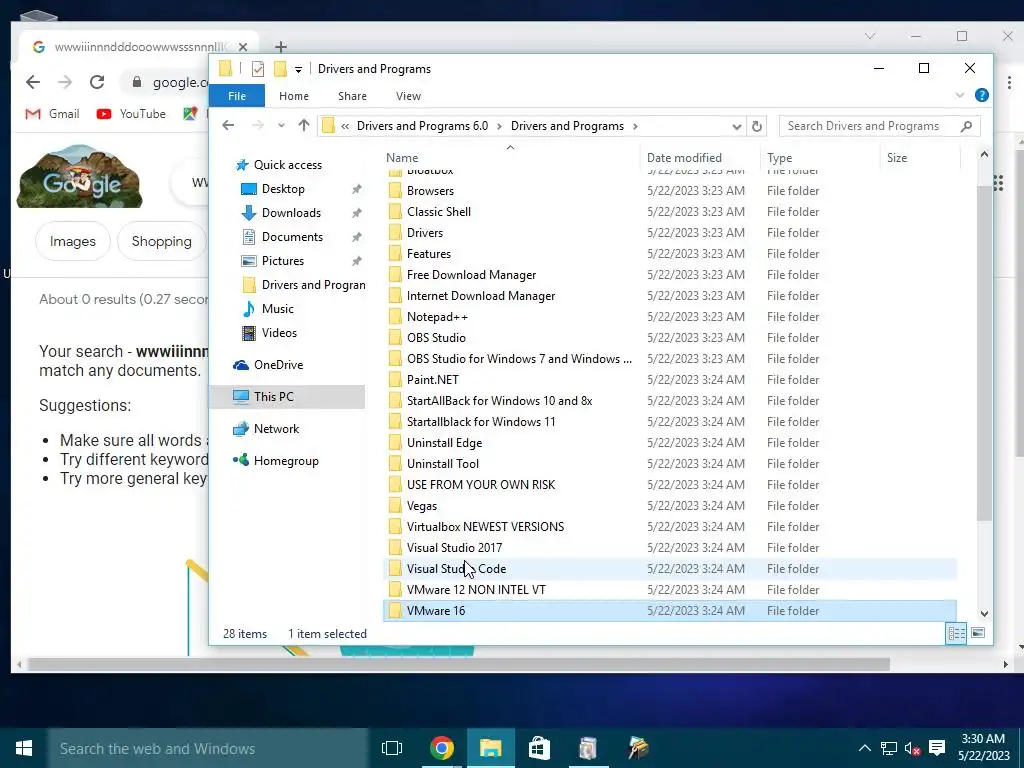Click the taskbar Search the web box

point(208,748)
